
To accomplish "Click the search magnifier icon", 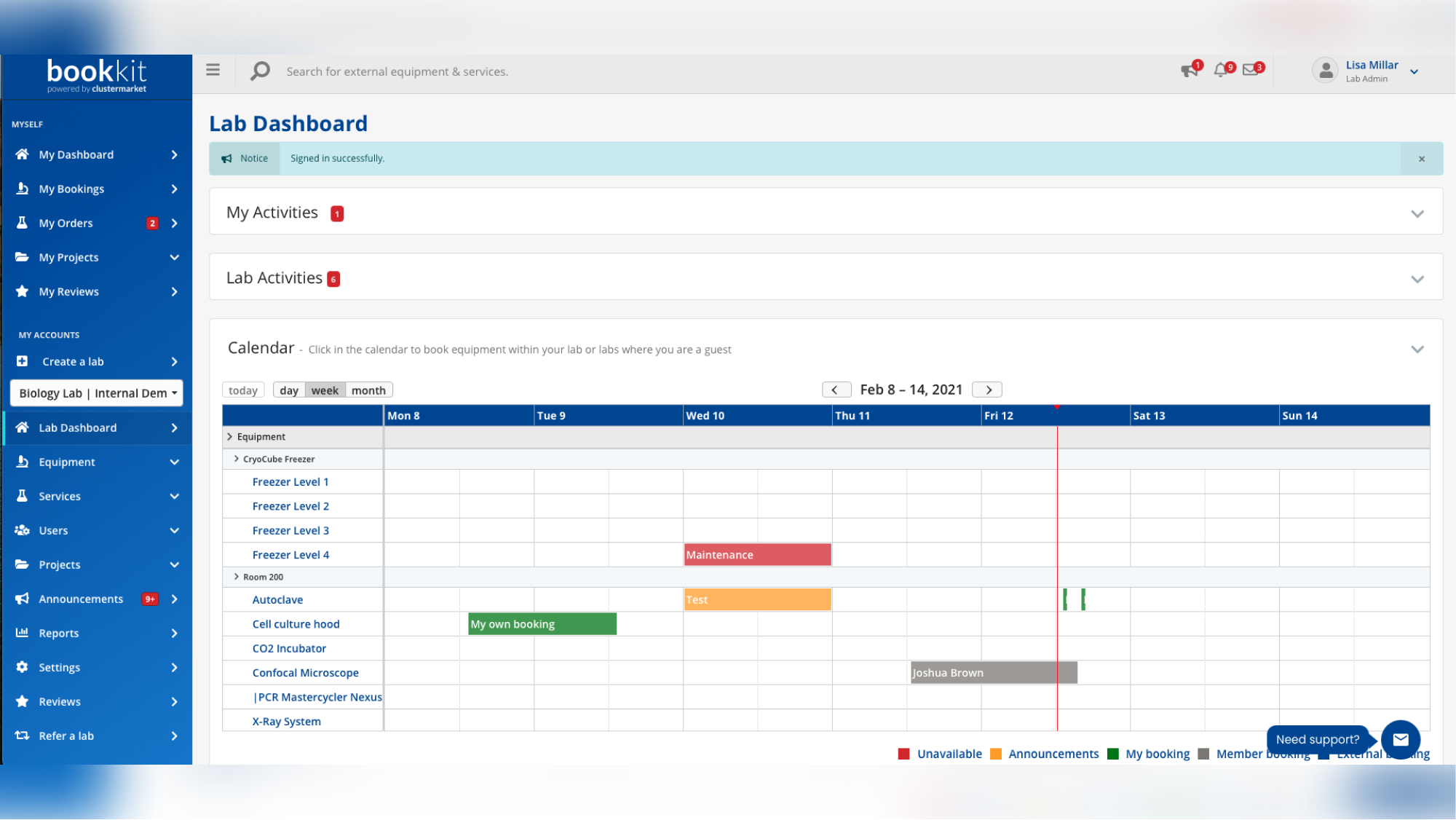I will point(260,71).
